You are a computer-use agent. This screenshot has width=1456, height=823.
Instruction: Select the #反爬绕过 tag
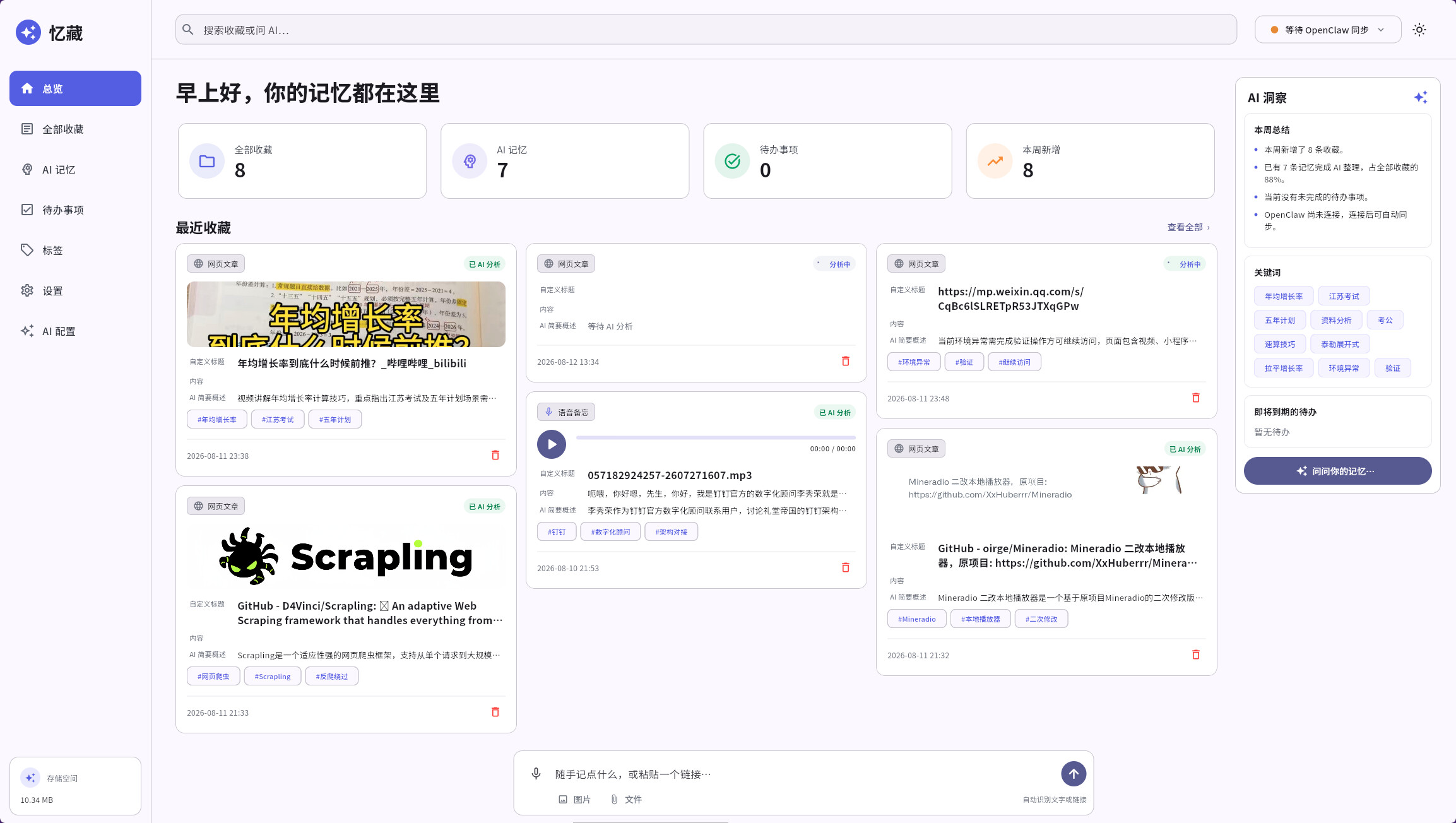click(332, 677)
